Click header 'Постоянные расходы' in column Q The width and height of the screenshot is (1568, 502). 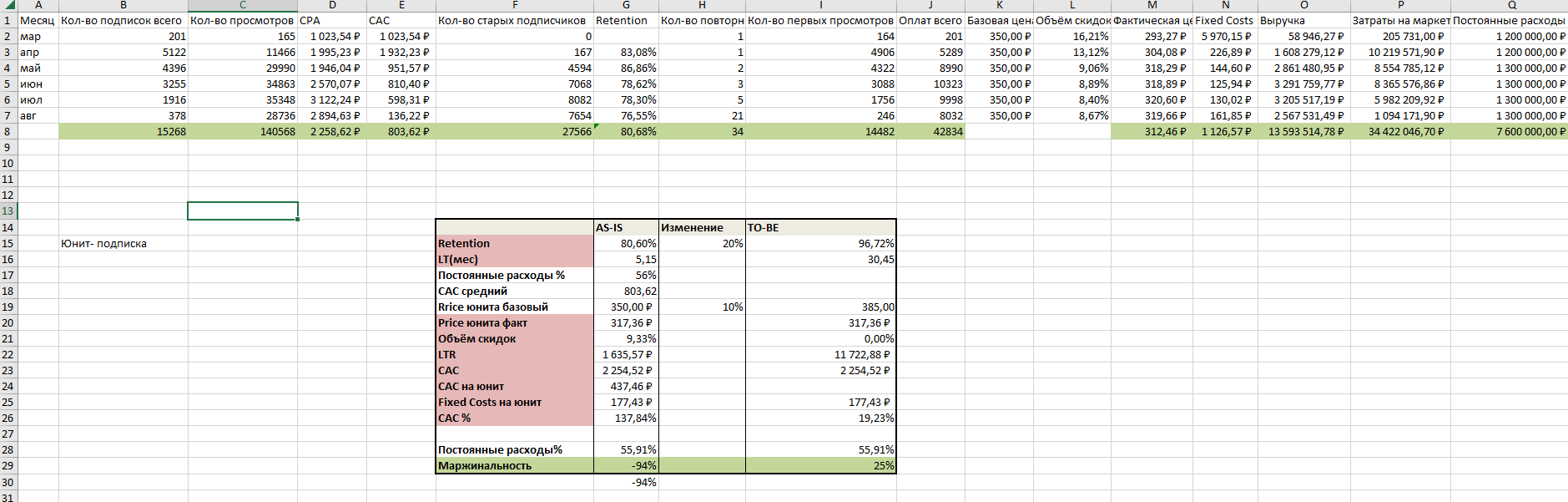click(x=1509, y=20)
